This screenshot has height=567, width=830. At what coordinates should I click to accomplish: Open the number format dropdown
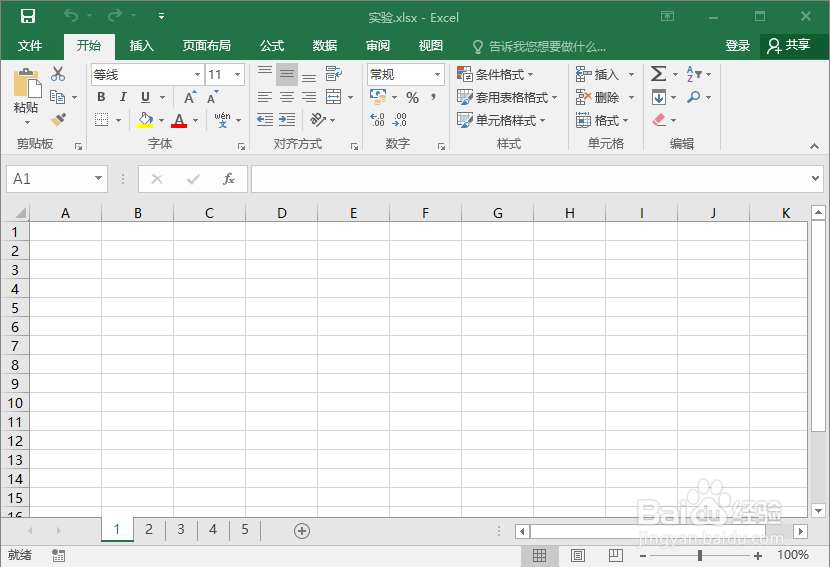pyautogui.click(x=438, y=75)
